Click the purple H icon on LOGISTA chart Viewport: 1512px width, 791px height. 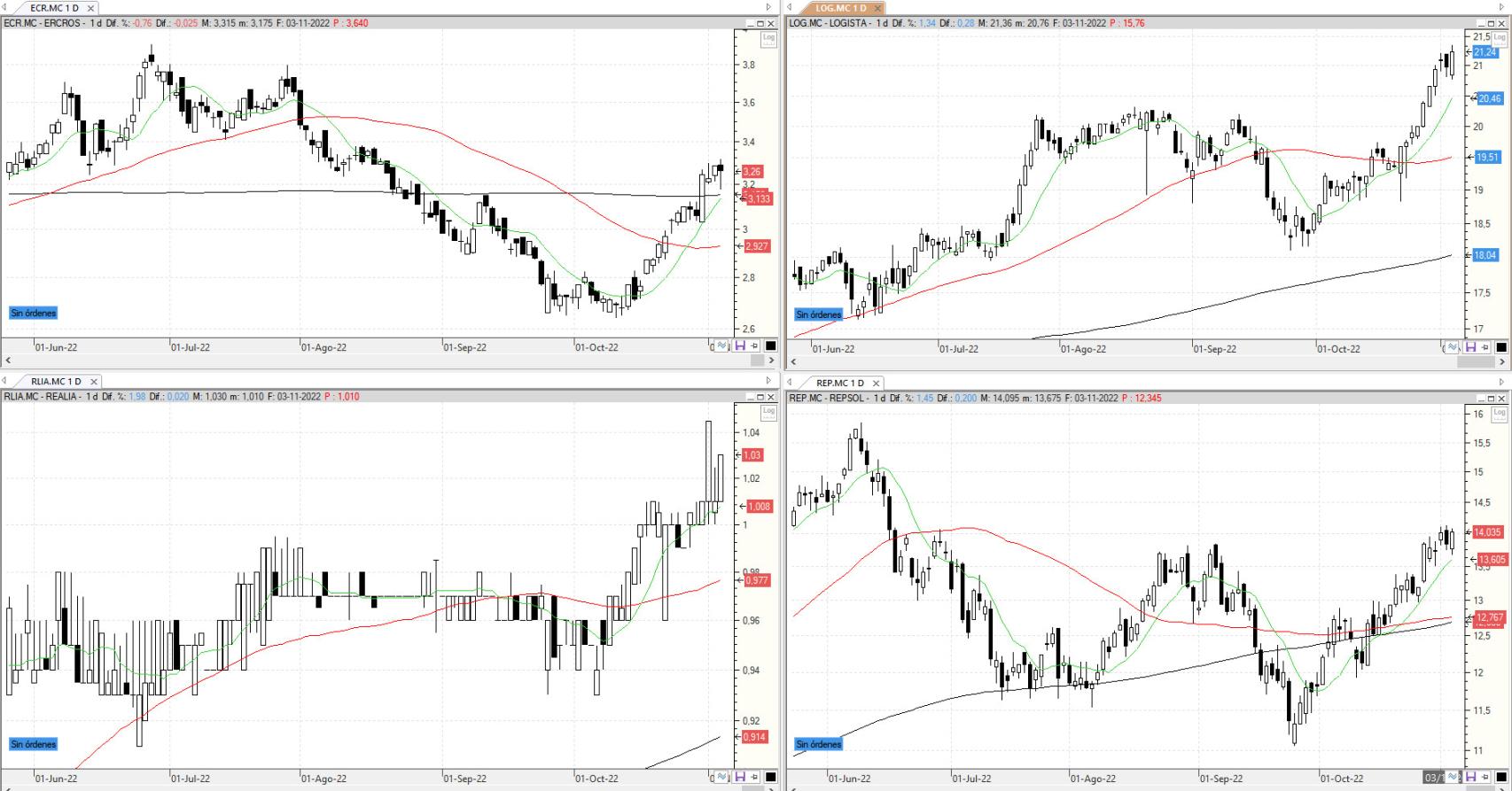pyautogui.click(x=1470, y=348)
